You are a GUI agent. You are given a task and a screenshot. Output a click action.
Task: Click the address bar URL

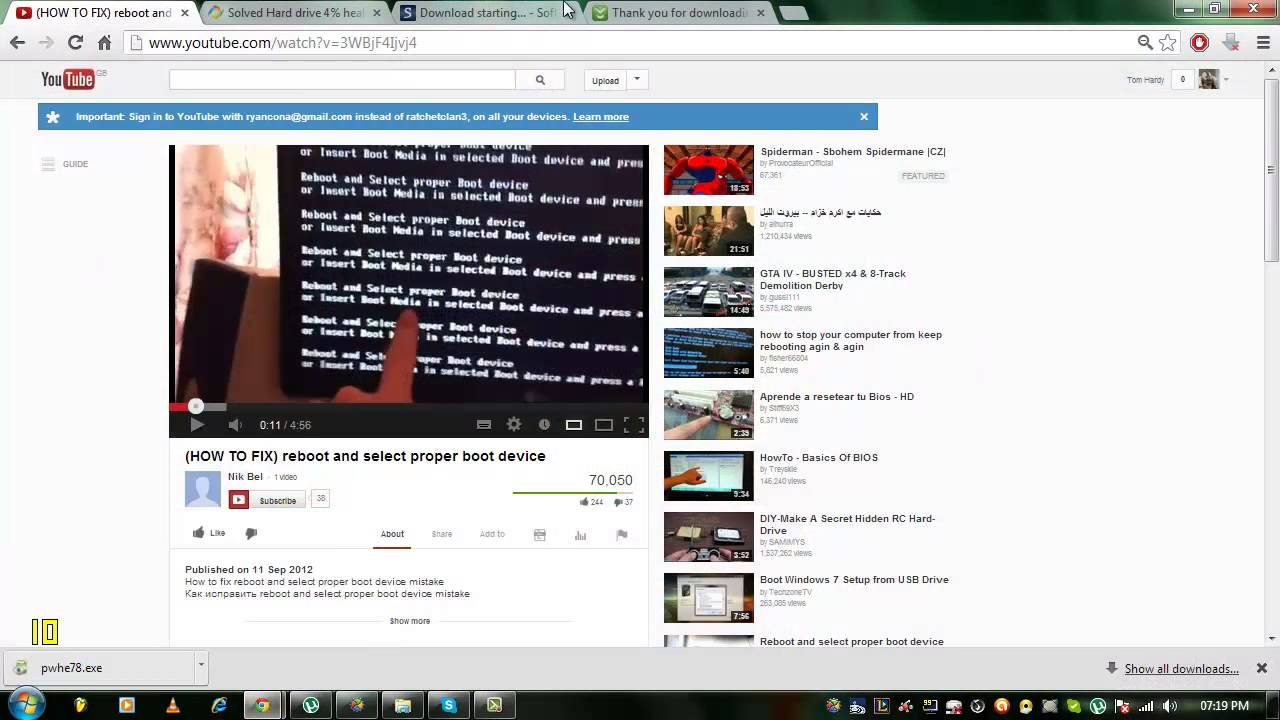(283, 43)
